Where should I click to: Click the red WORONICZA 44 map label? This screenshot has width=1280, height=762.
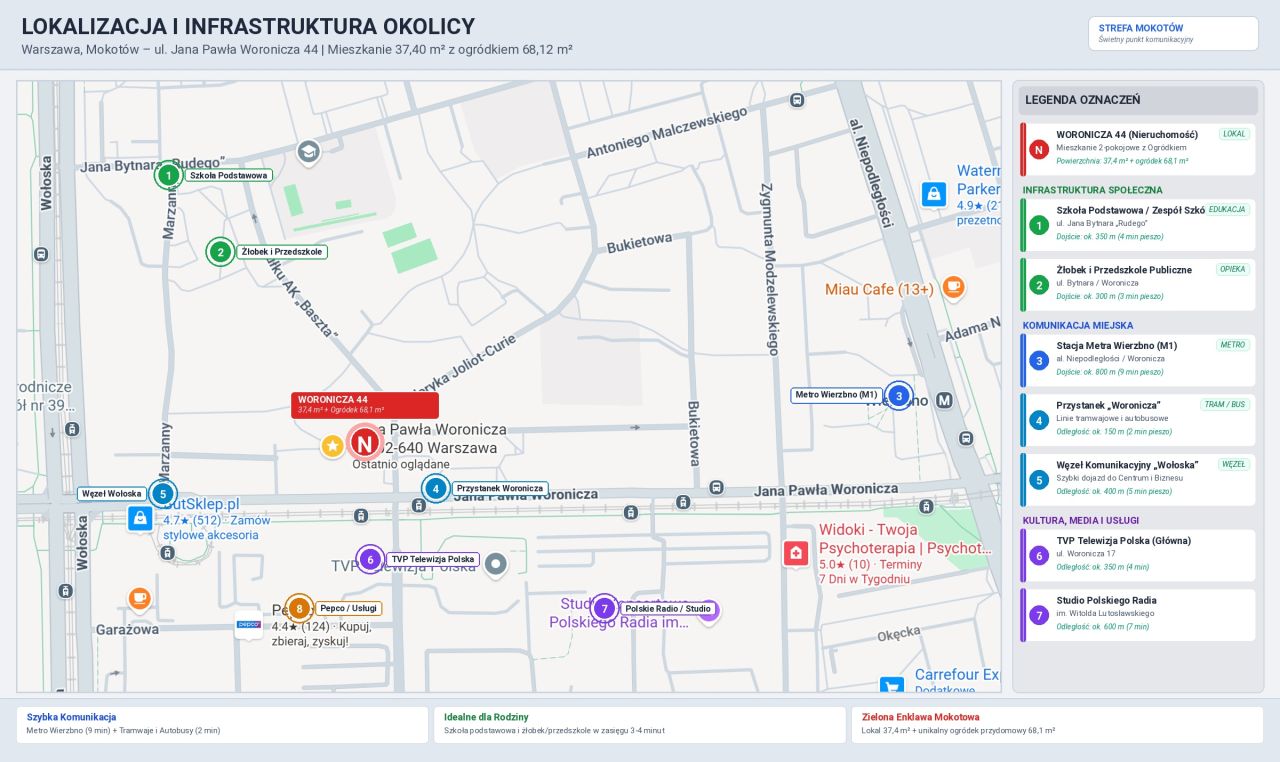(365, 405)
